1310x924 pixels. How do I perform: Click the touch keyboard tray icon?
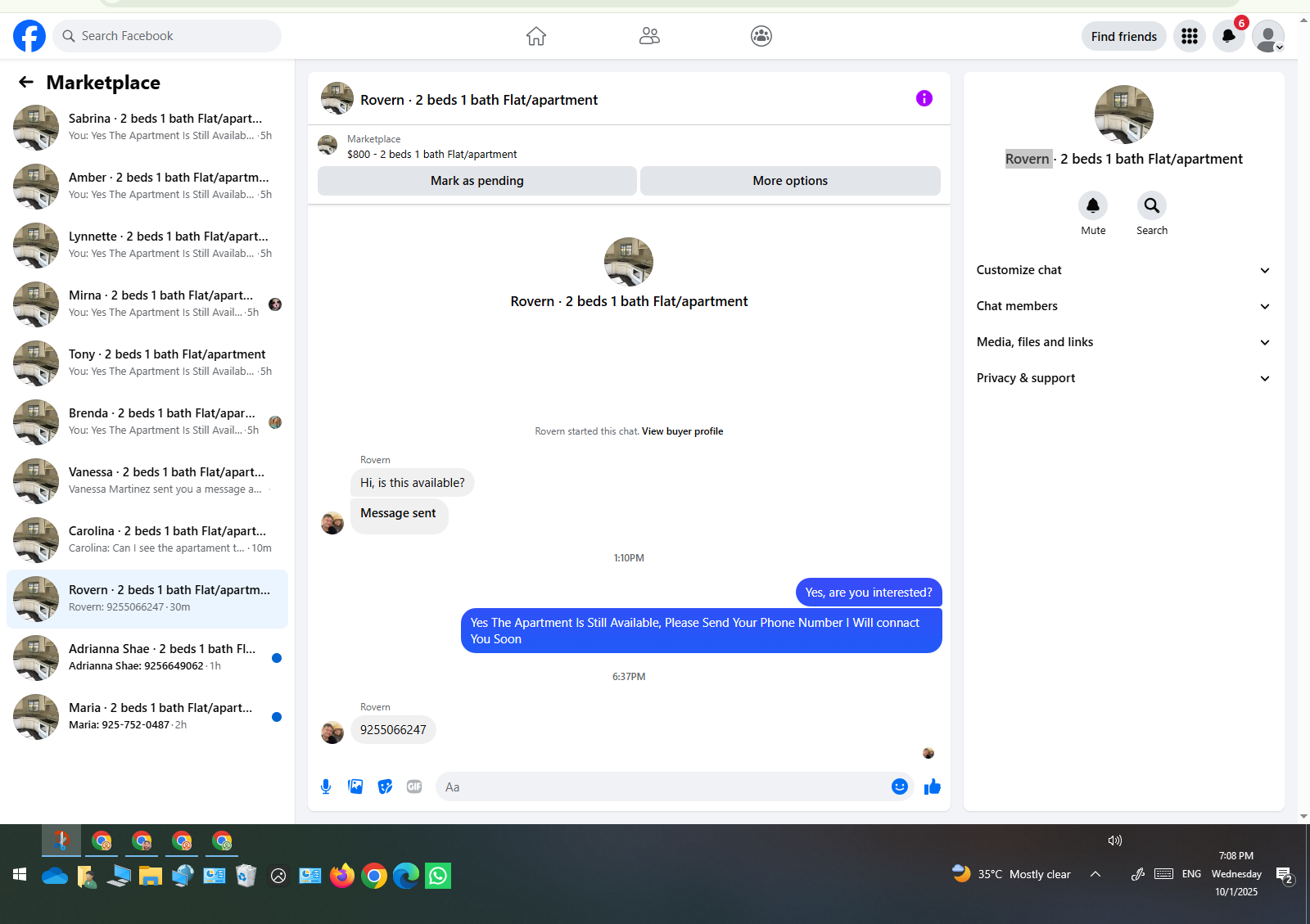1163,874
